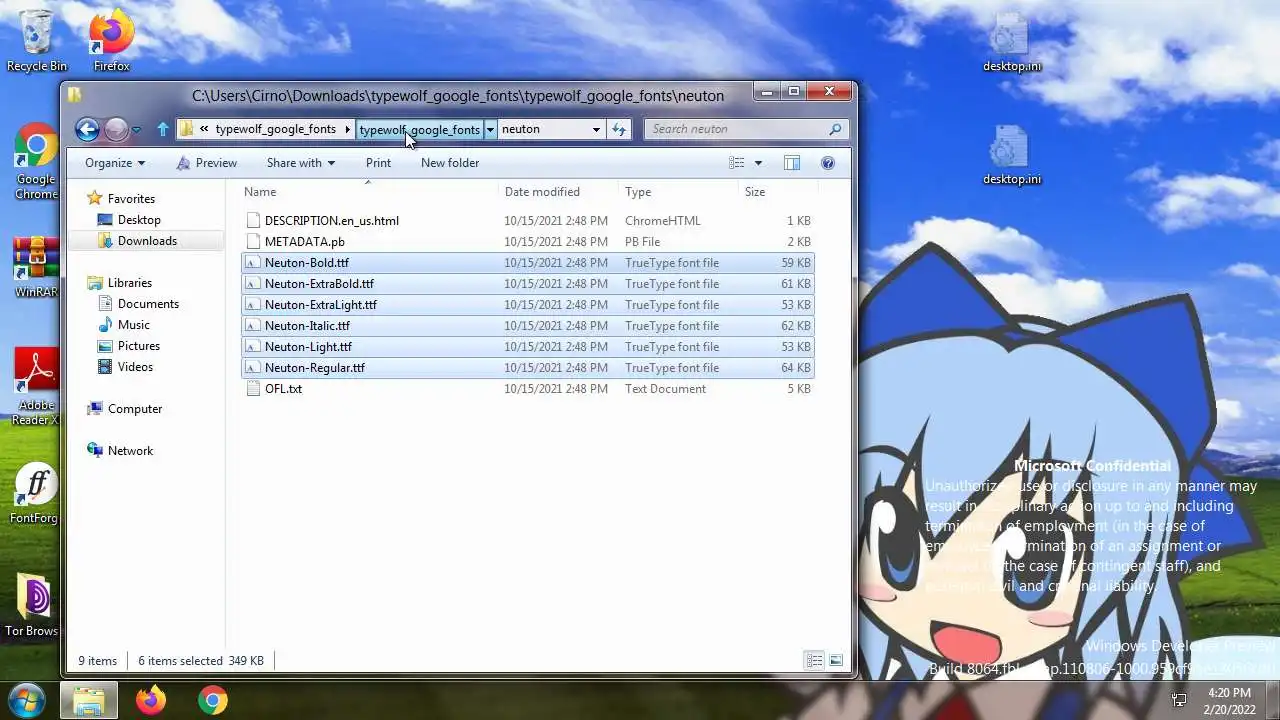
Task: Select Neuton-ExtraBold.ttf file
Action: click(x=528, y=284)
